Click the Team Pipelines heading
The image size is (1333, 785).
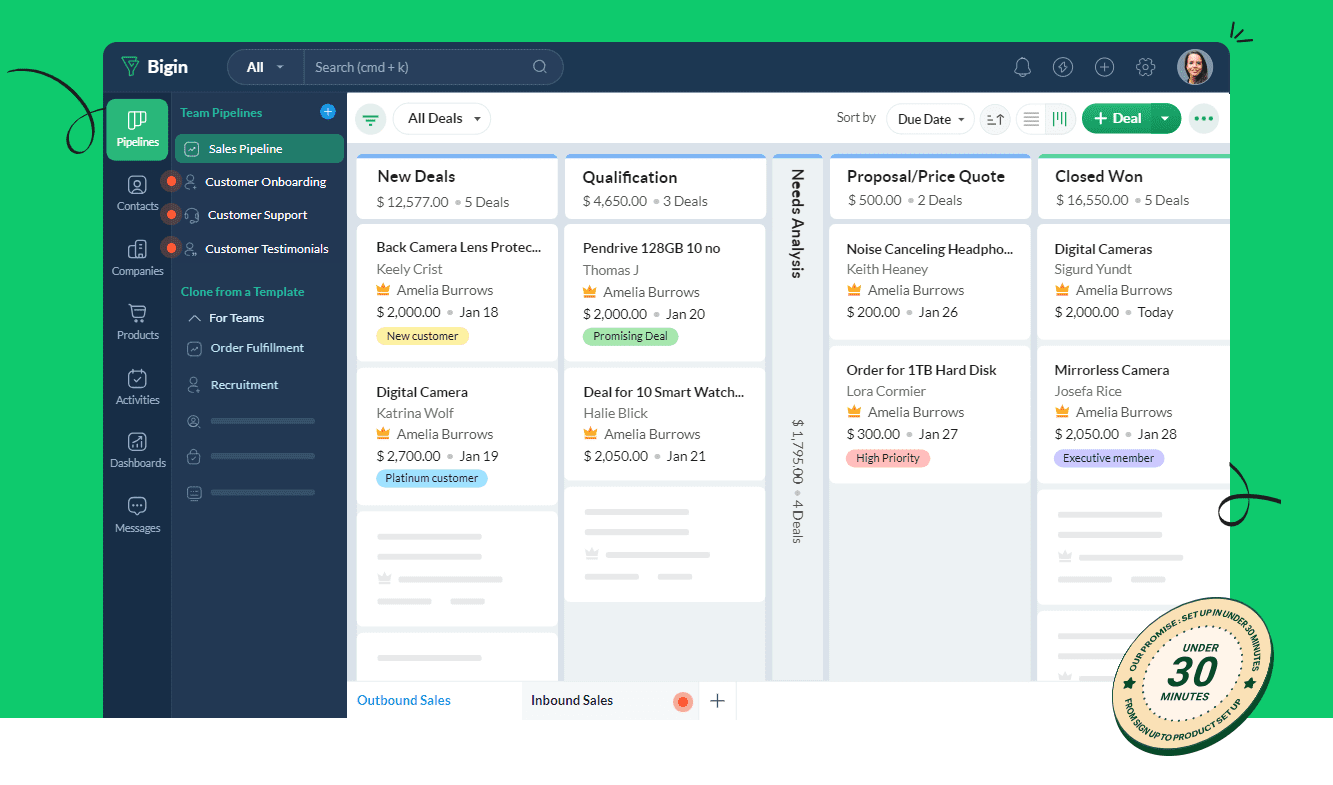click(221, 113)
